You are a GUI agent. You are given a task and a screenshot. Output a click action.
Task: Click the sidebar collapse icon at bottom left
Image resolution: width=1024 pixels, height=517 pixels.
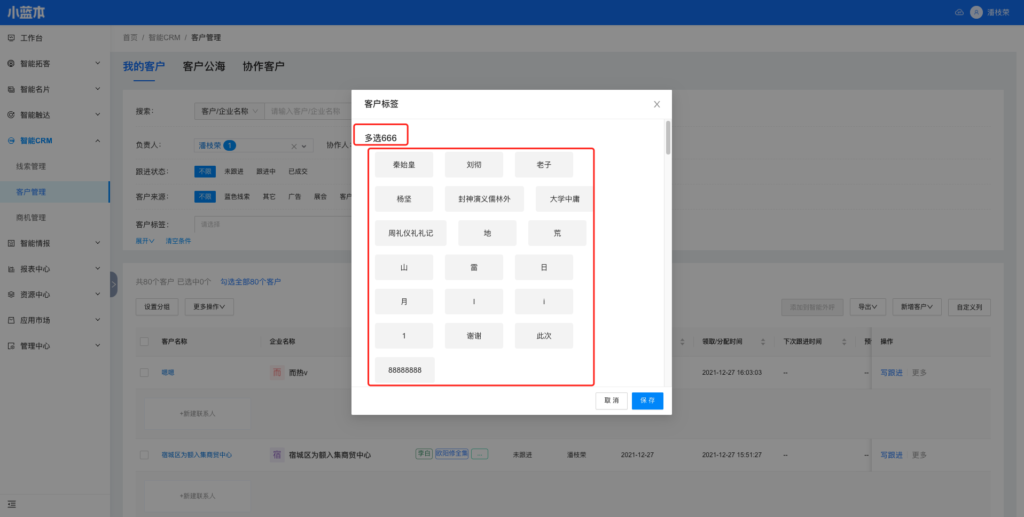point(11,503)
